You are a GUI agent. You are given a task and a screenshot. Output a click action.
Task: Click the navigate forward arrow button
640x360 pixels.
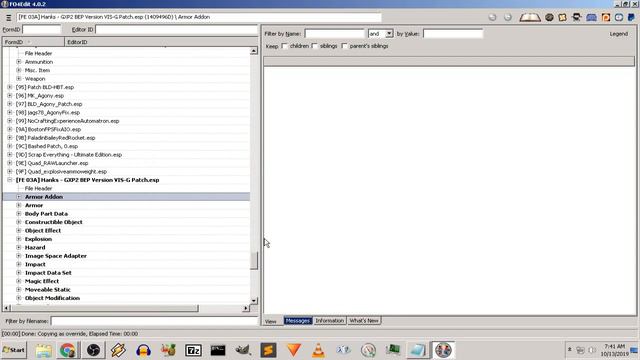pos(507,17)
